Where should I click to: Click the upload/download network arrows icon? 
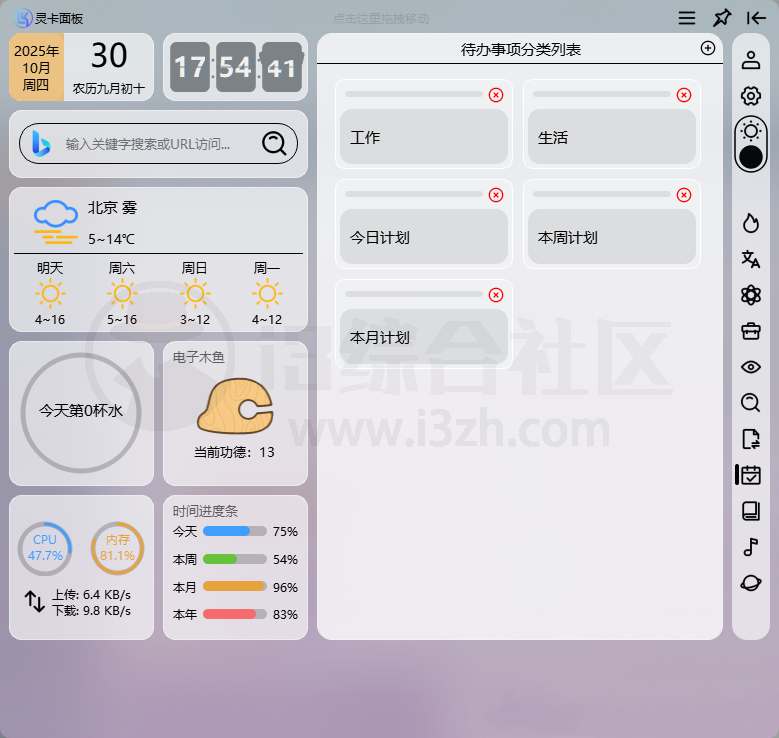point(35,601)
